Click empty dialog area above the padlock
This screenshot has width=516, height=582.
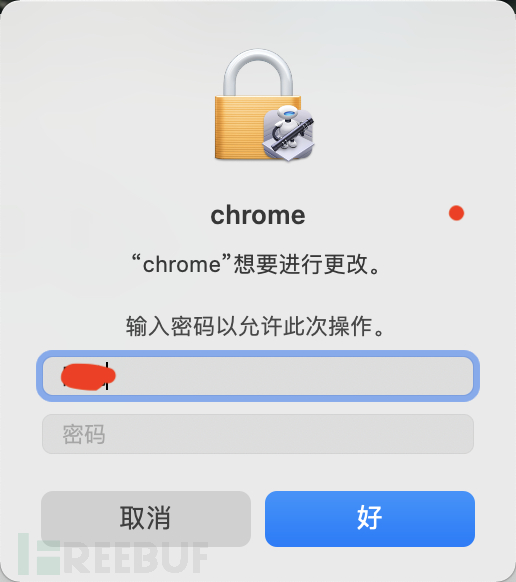click(x=258, y=24)
